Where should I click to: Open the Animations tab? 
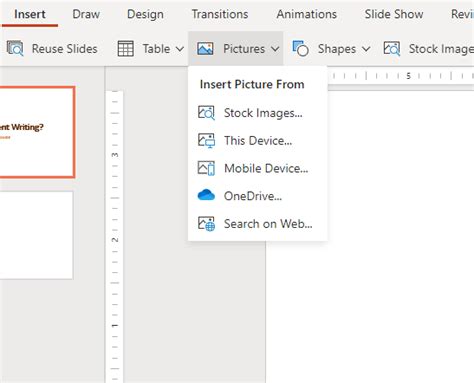coord(306,14)
